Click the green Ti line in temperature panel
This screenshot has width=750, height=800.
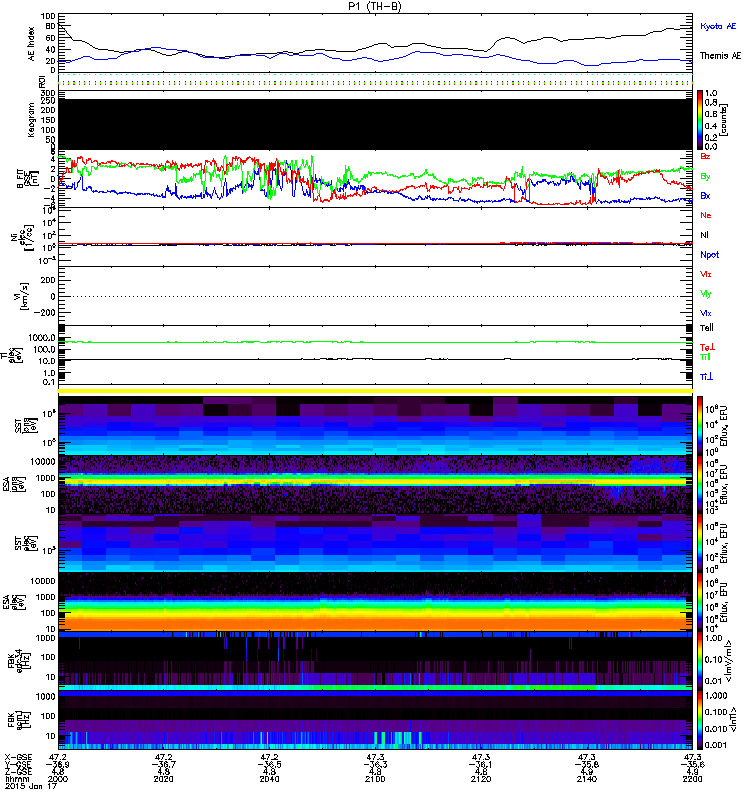[375, 342]
